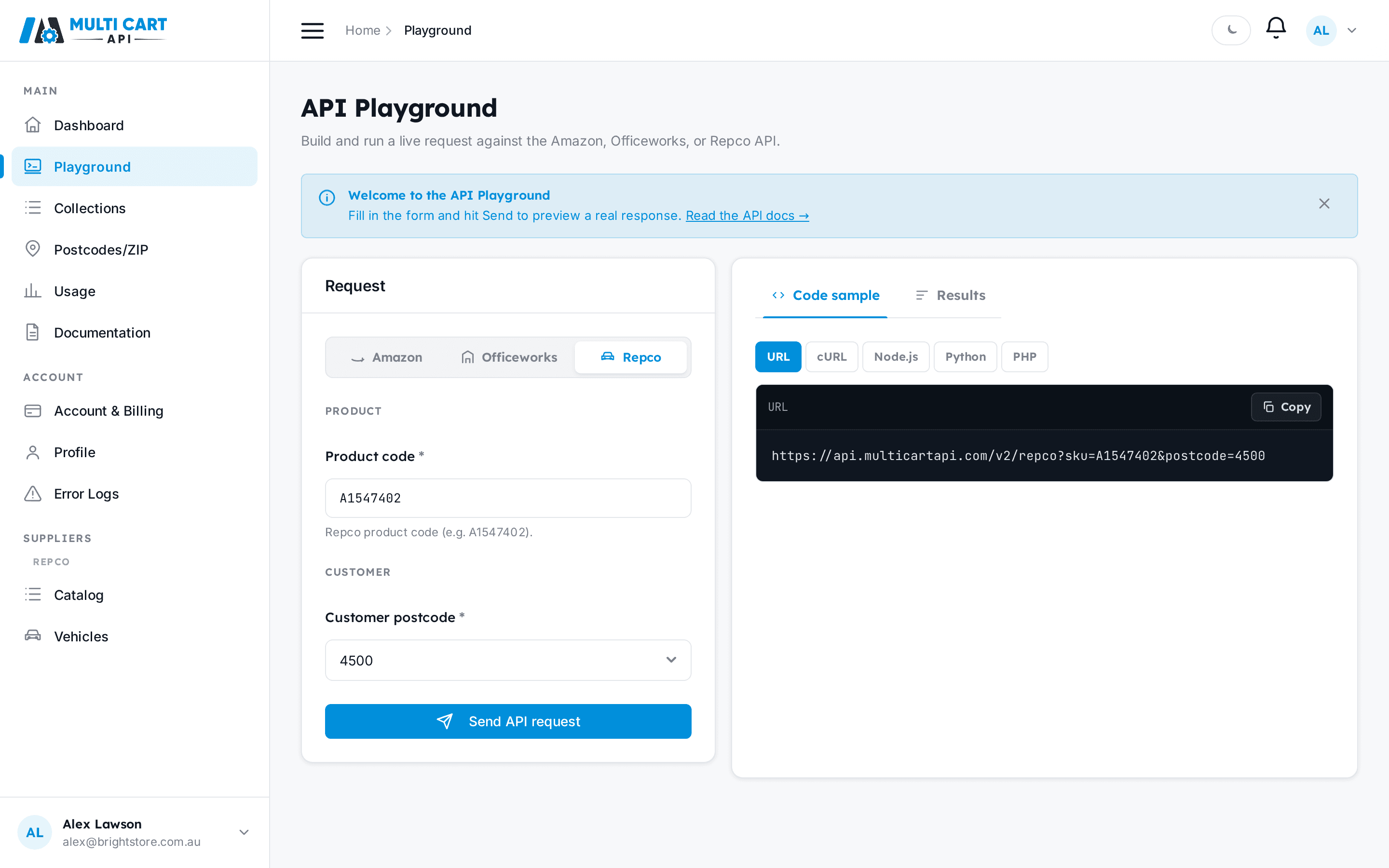Go to Home breadcrumb
Viewport: 1389px width, 868px height.
[363, 30]
